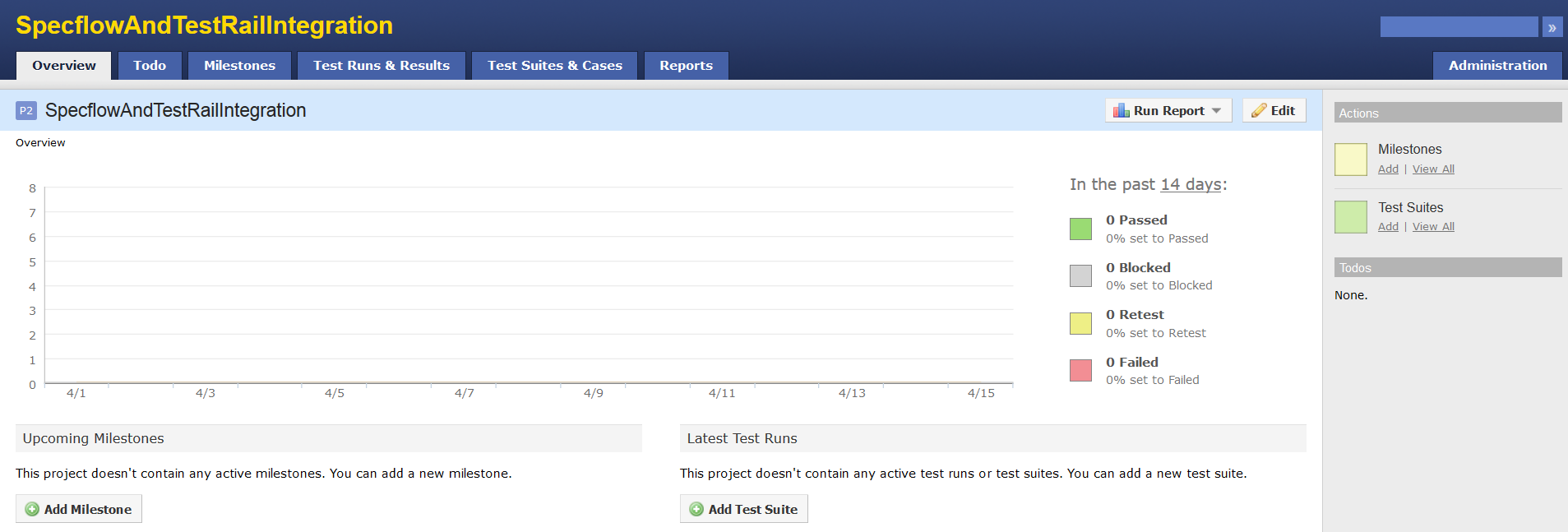Open the Test Suites & Cases tab

coord(554,66)
